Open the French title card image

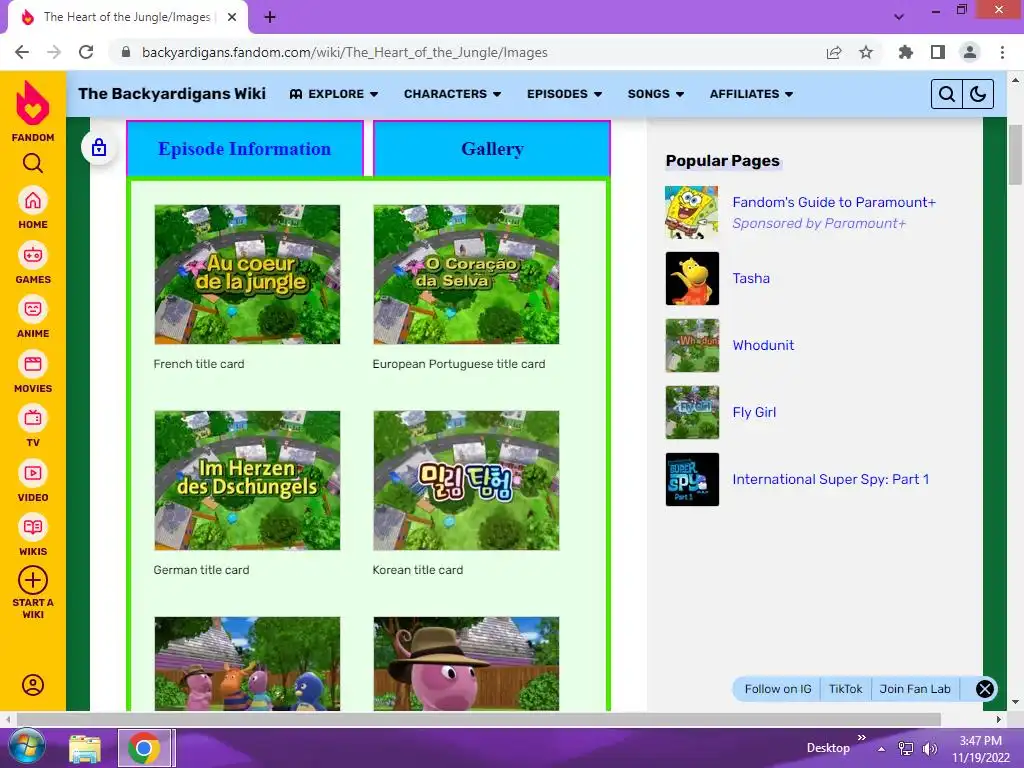(248, 274)
